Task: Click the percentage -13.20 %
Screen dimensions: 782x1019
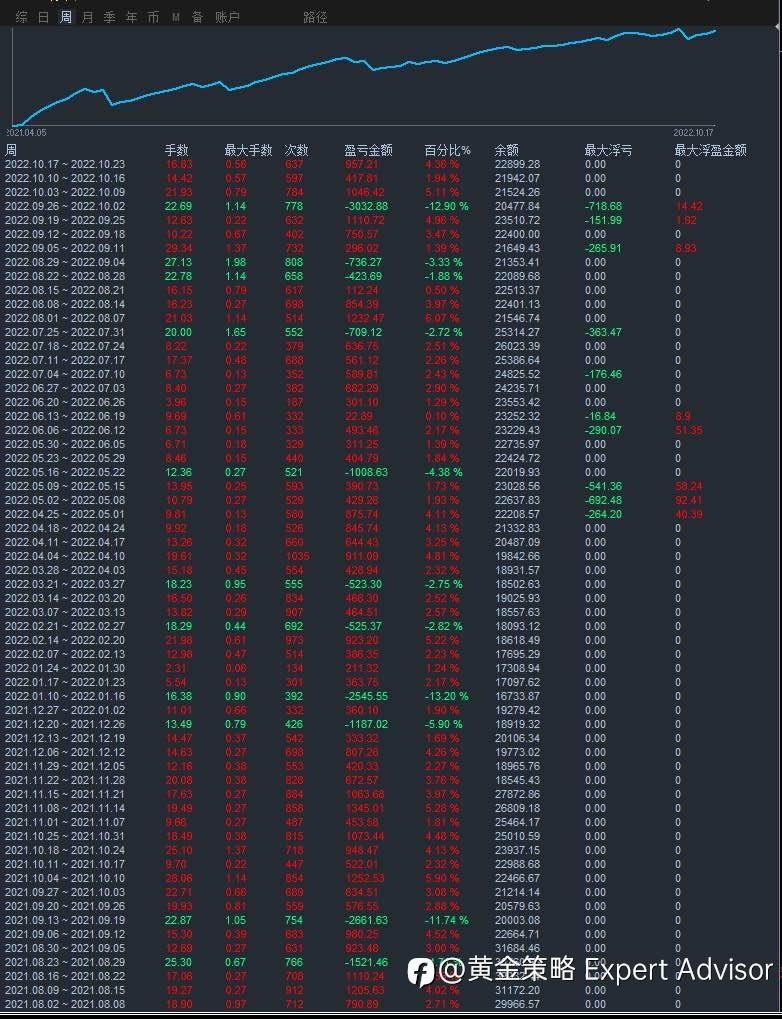Action: click(x=446, y=696)
